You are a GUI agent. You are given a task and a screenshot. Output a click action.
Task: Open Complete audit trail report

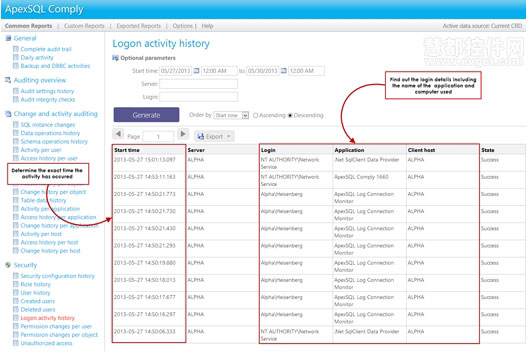click(x=46, y=49)
